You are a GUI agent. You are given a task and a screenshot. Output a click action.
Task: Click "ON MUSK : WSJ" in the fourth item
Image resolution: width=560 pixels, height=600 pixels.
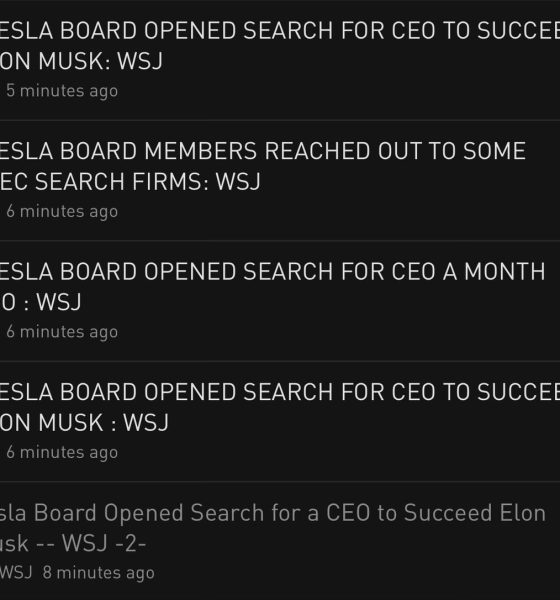pos(84,422)
